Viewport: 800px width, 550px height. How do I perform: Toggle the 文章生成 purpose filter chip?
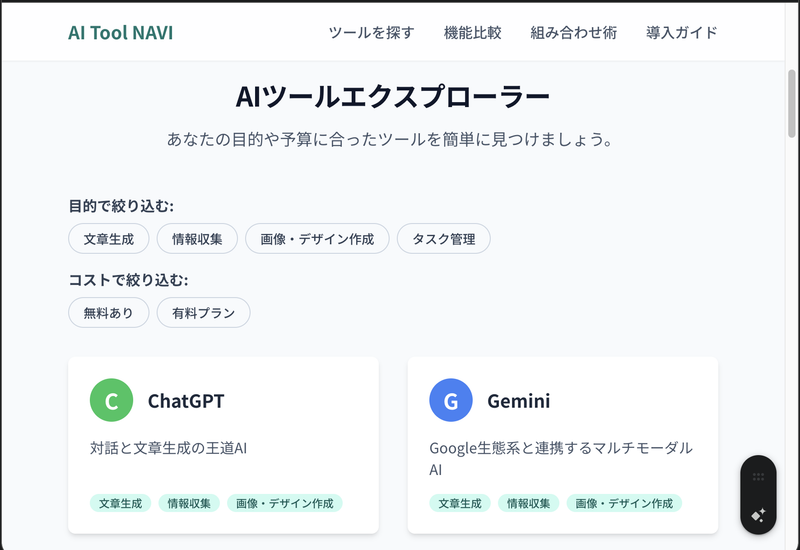pyautogui.click(x=109, y=239)
